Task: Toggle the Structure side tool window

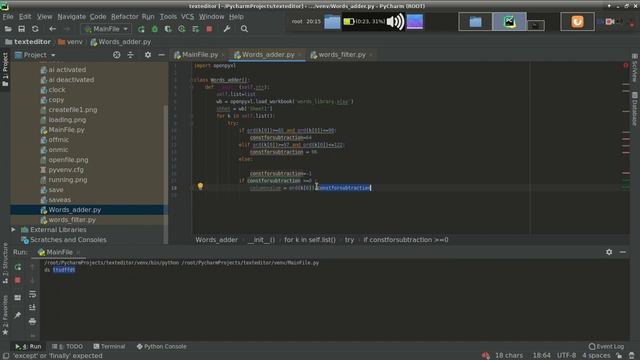Action: click(x=5, y=263)
